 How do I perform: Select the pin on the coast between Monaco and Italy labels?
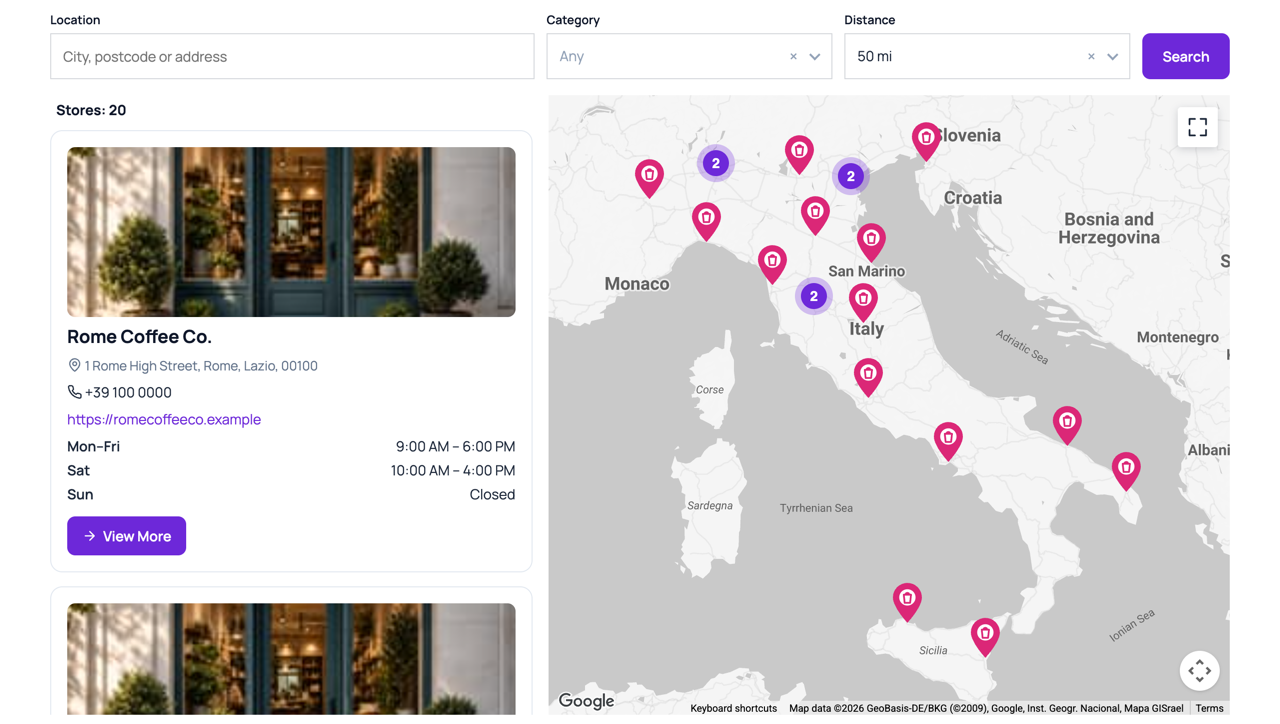point(772,264)
